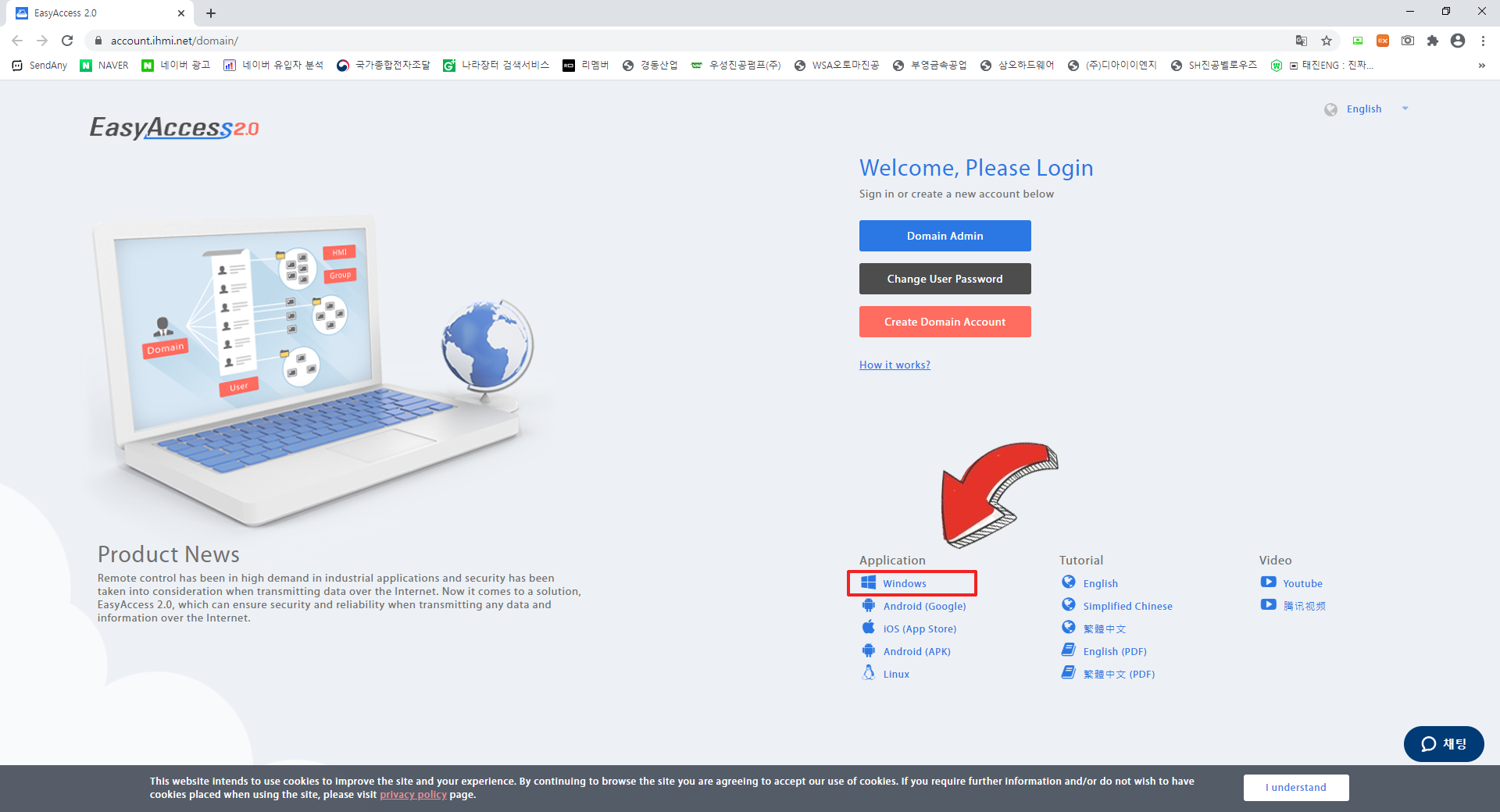Click the Android (Google) robot icon

coord(868,606)
